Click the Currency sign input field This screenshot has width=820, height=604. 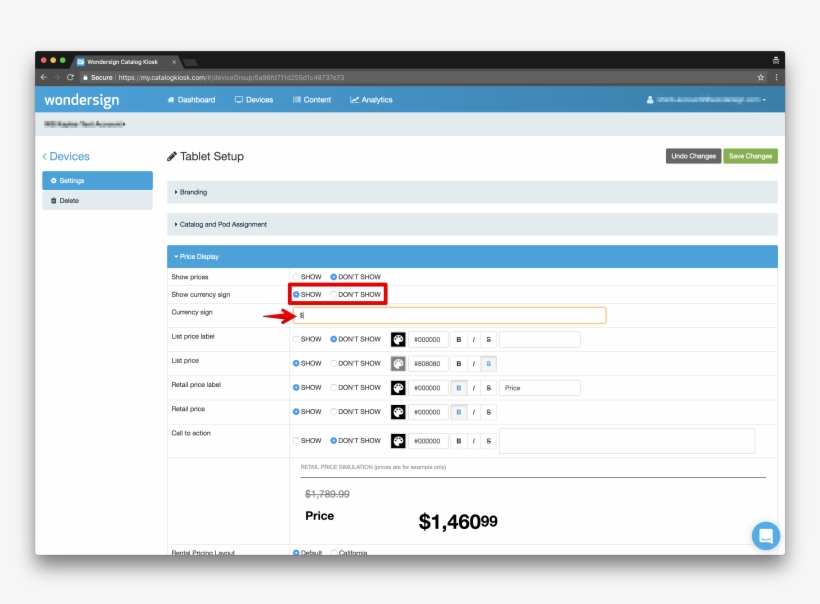(x=450, y=315)
